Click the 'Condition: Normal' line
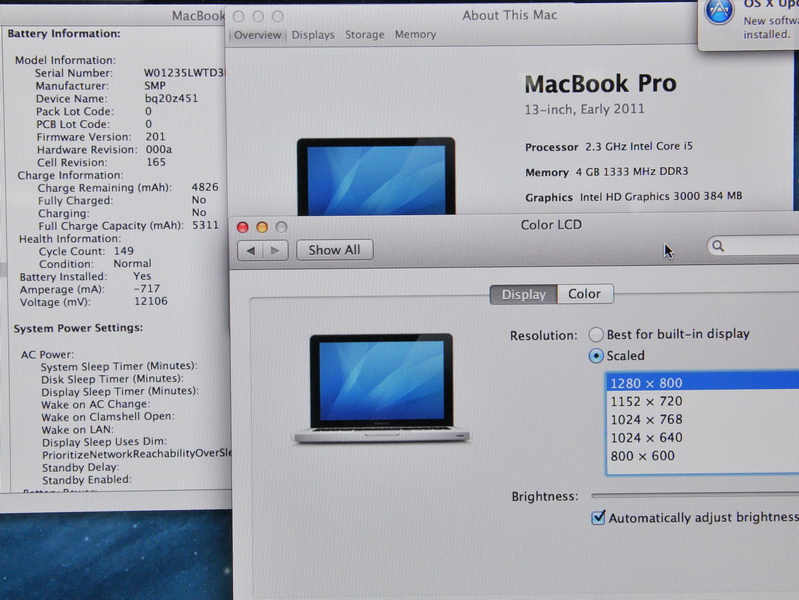The width and height of the screenshot is (799, 600). 95,264
